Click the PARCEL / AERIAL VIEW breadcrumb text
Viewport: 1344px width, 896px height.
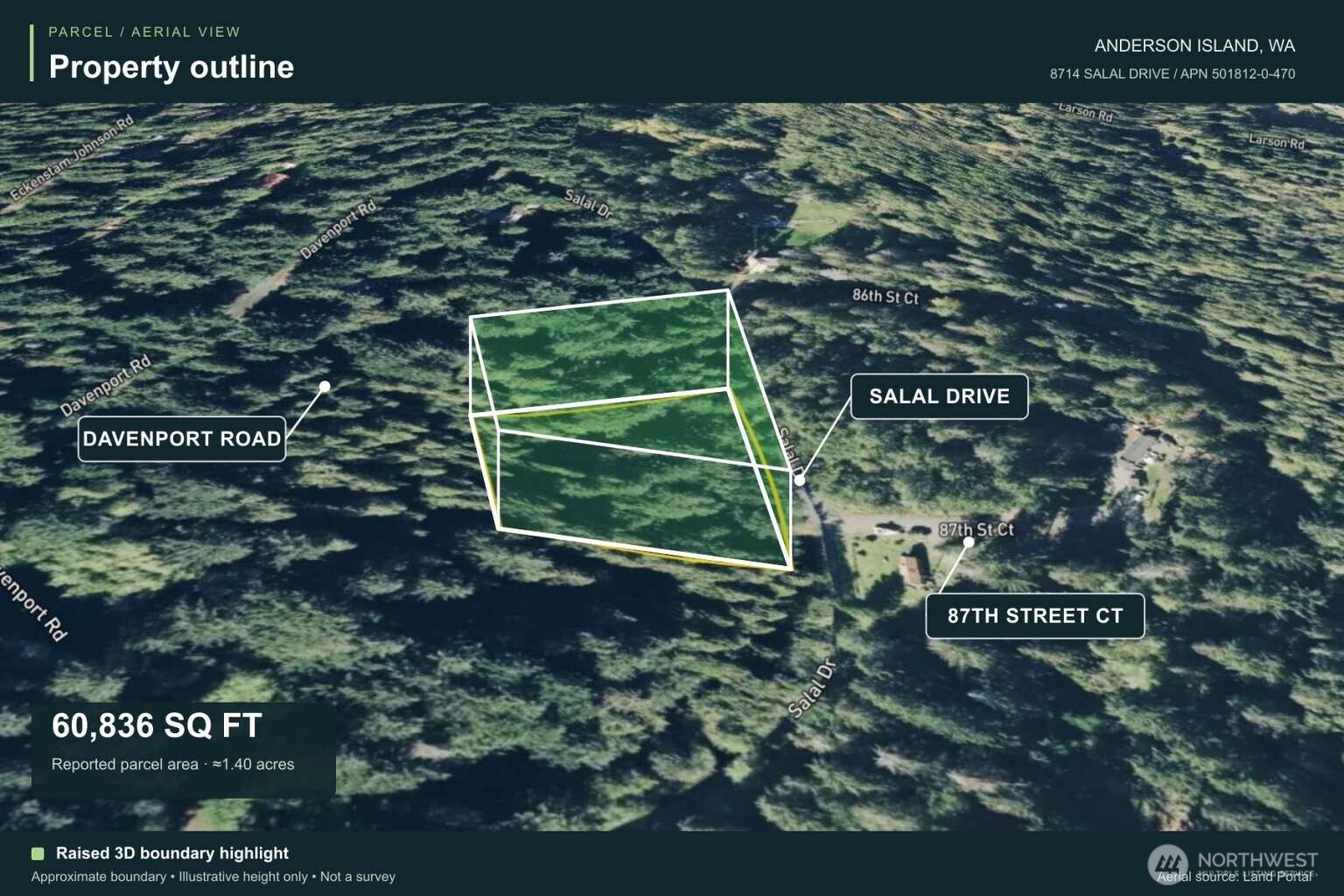pos(144,31)
